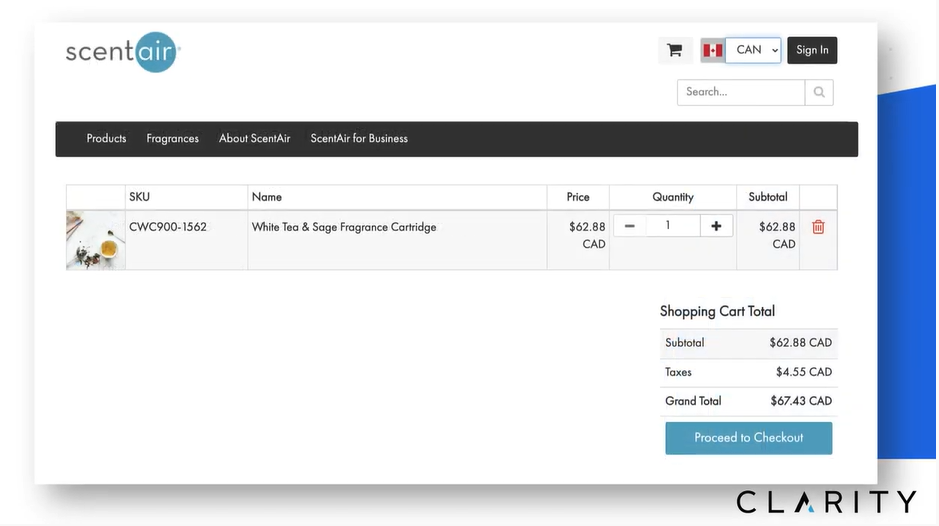Remove item with the red trash icon
Image resolution: width=939 pixels, height=526 pixels.
pyautogui.click(x=818, y=227)
